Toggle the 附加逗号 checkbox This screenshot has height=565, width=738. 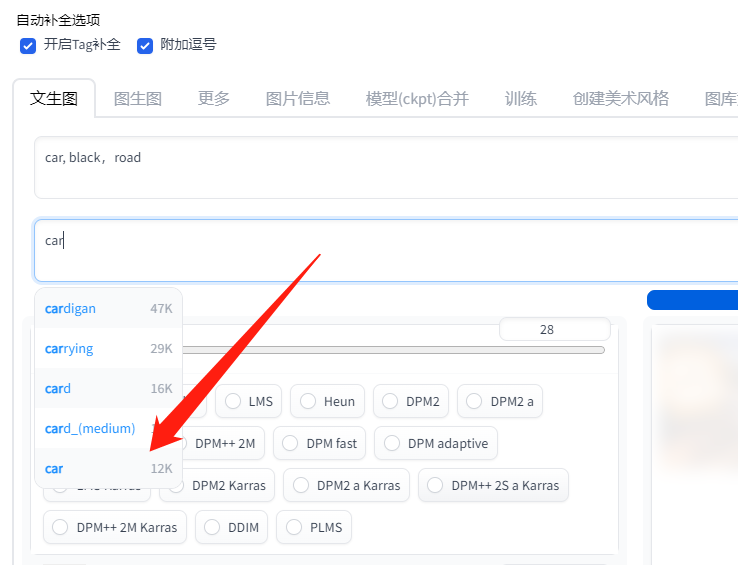click(x=145, y=45)
